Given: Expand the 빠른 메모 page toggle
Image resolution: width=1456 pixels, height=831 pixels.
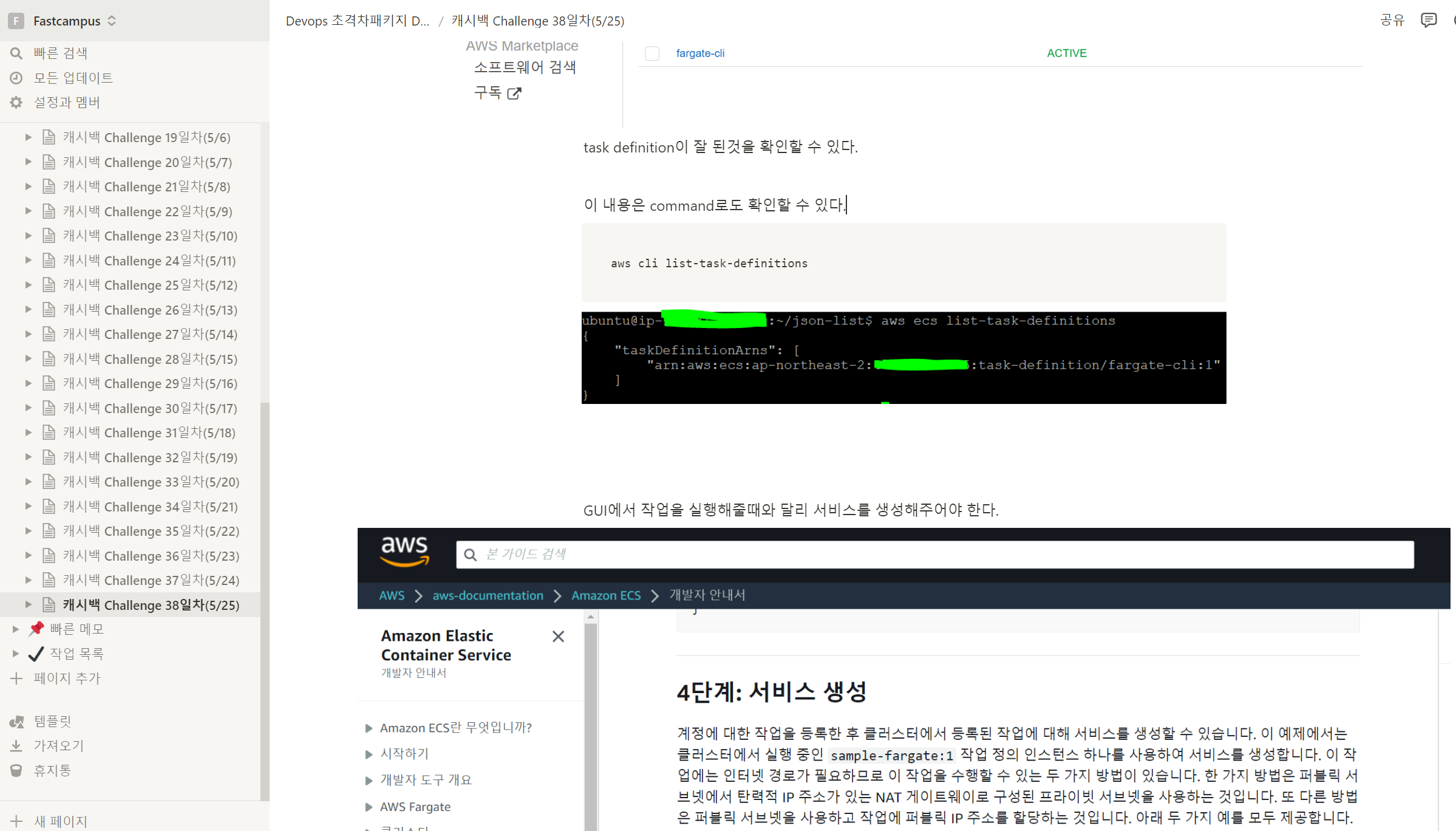Looking at the screenshot, I should pos(16,629).
